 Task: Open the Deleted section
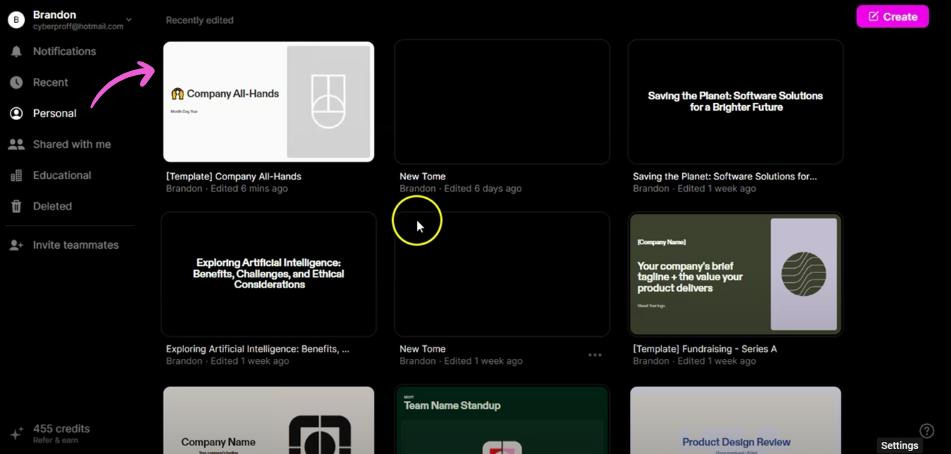52,206
